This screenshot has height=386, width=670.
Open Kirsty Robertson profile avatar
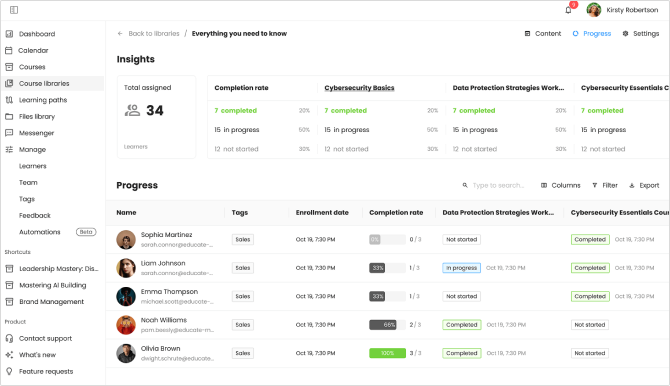pos(594,10)
